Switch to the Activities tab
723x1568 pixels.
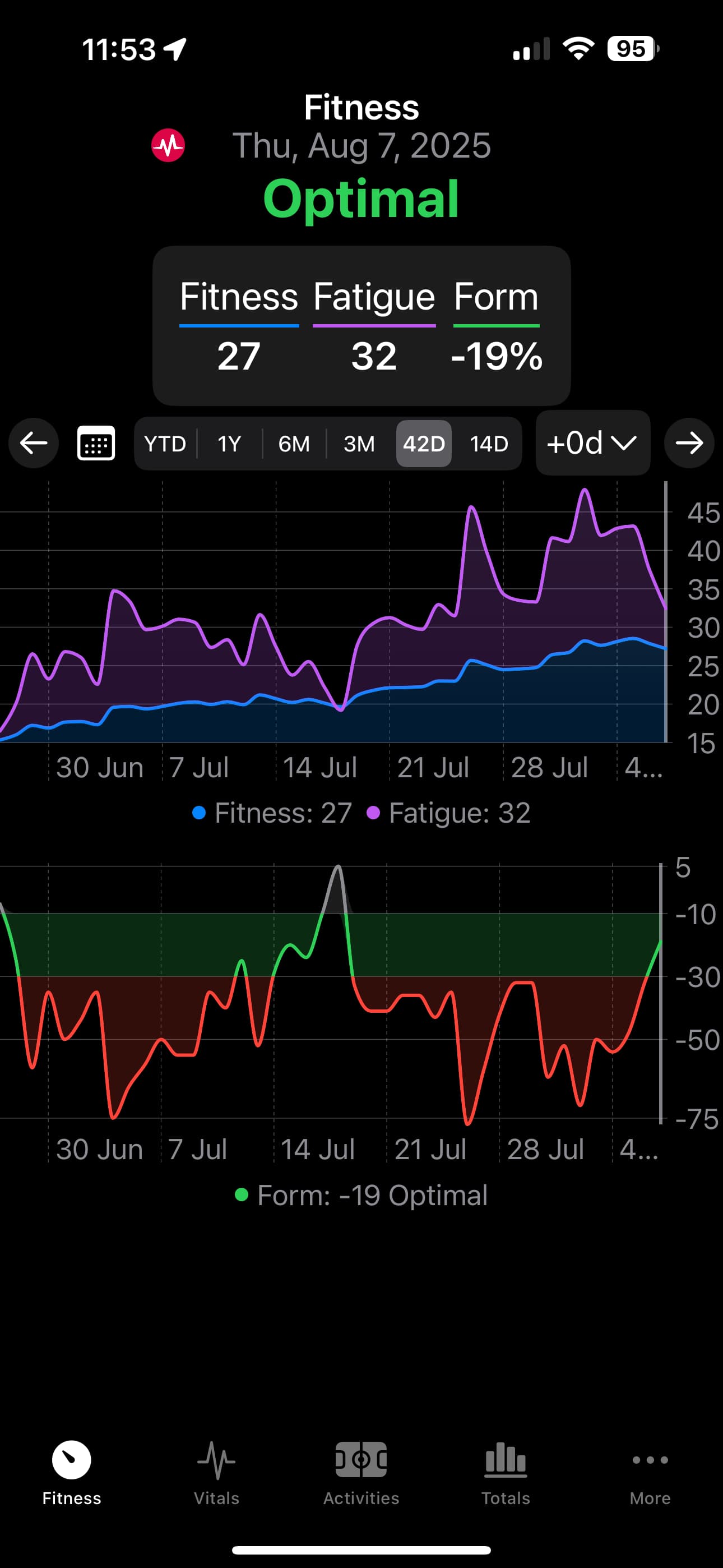[x=361, y=1470]
